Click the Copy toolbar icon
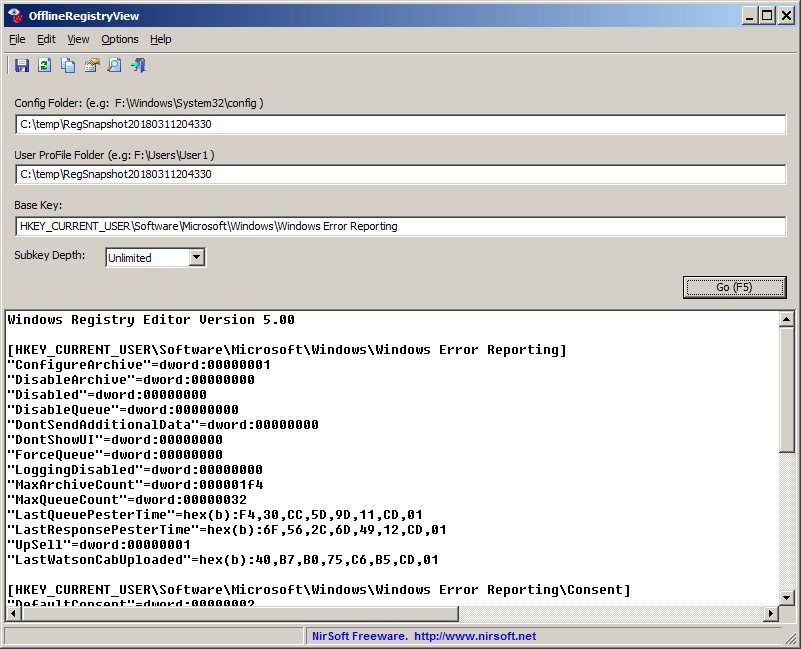The width and height of the screenshot is (801, 649). click(68, 65)
